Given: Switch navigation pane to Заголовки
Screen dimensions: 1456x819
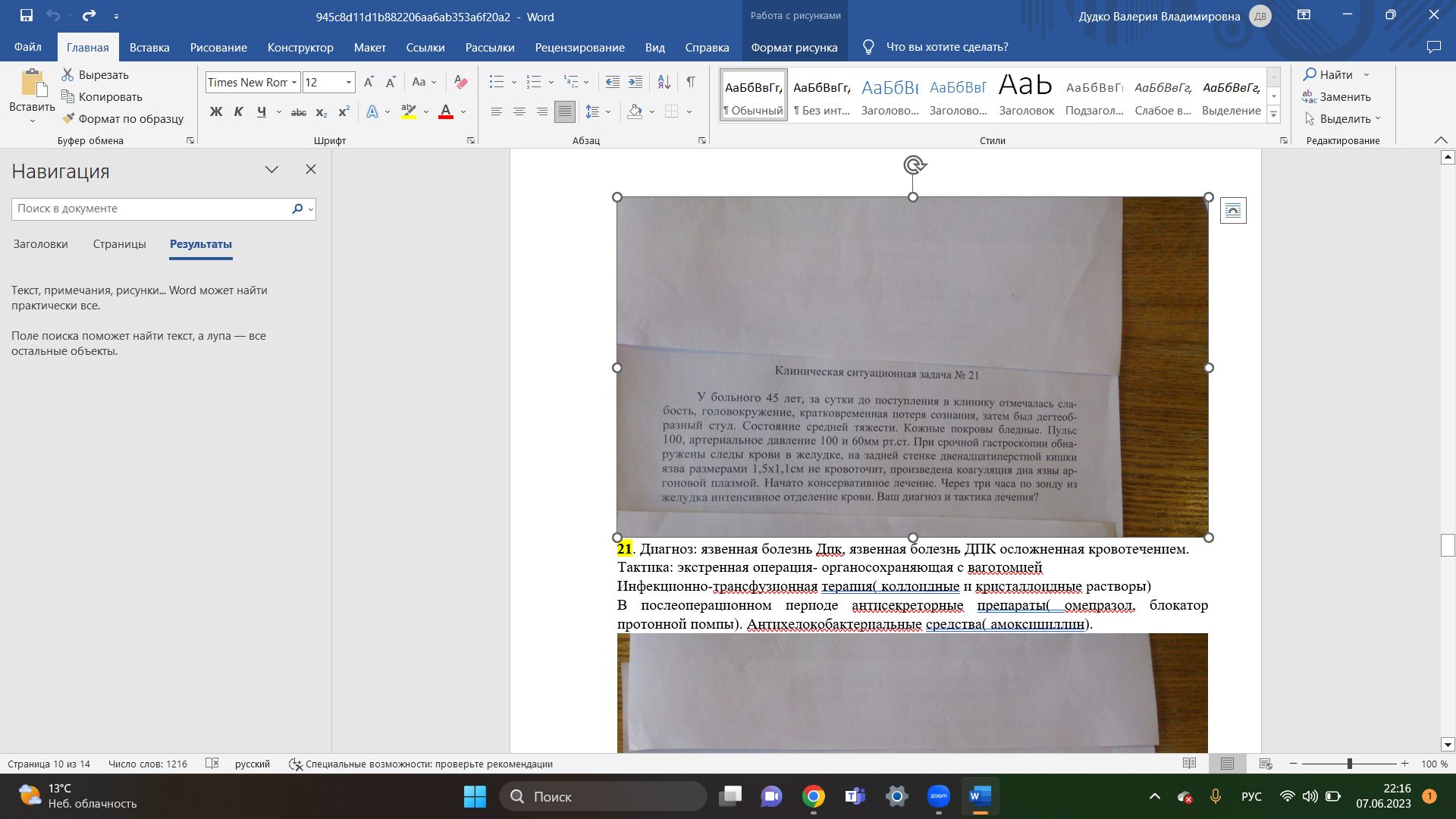Looking at the screenshot, I should coord(41,244).
